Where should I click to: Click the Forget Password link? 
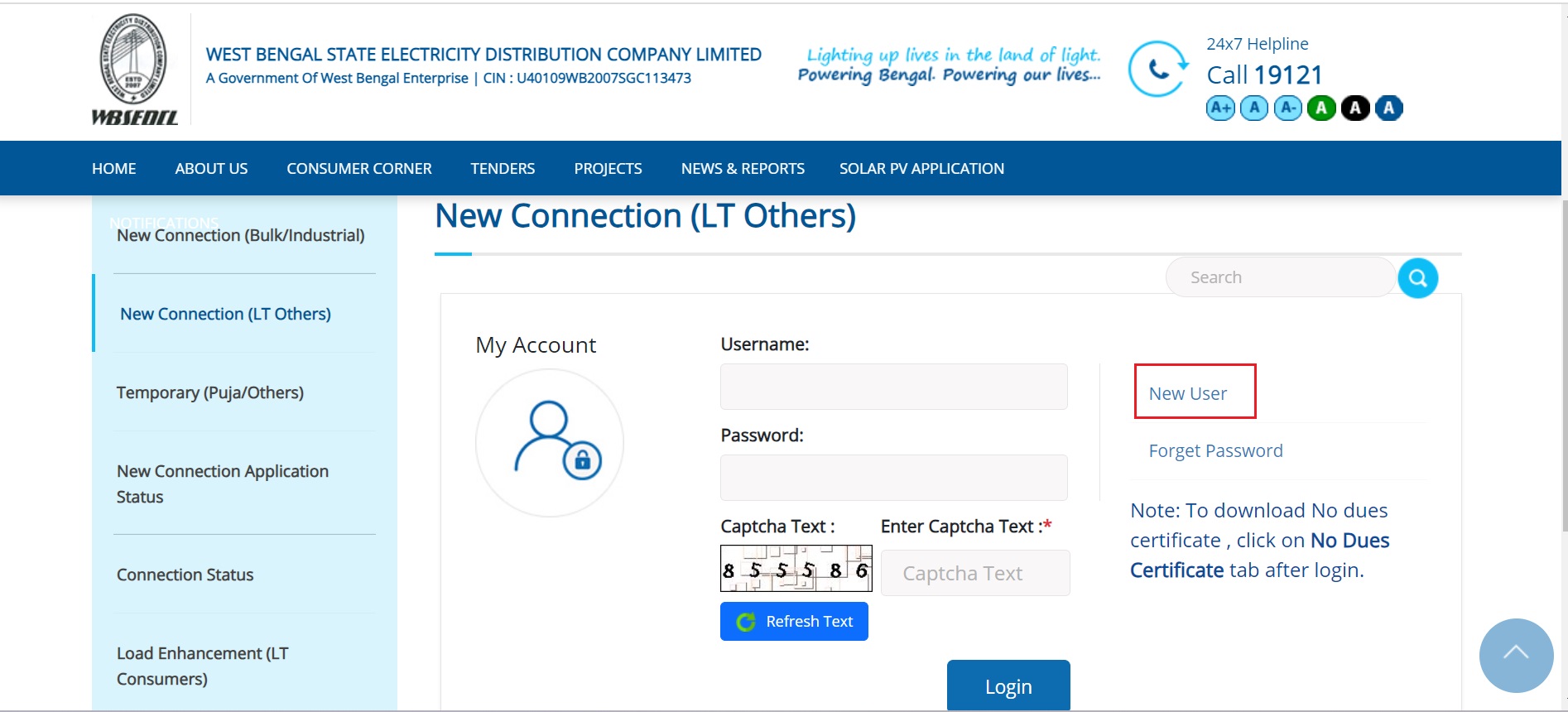(x=1215, y=450)
